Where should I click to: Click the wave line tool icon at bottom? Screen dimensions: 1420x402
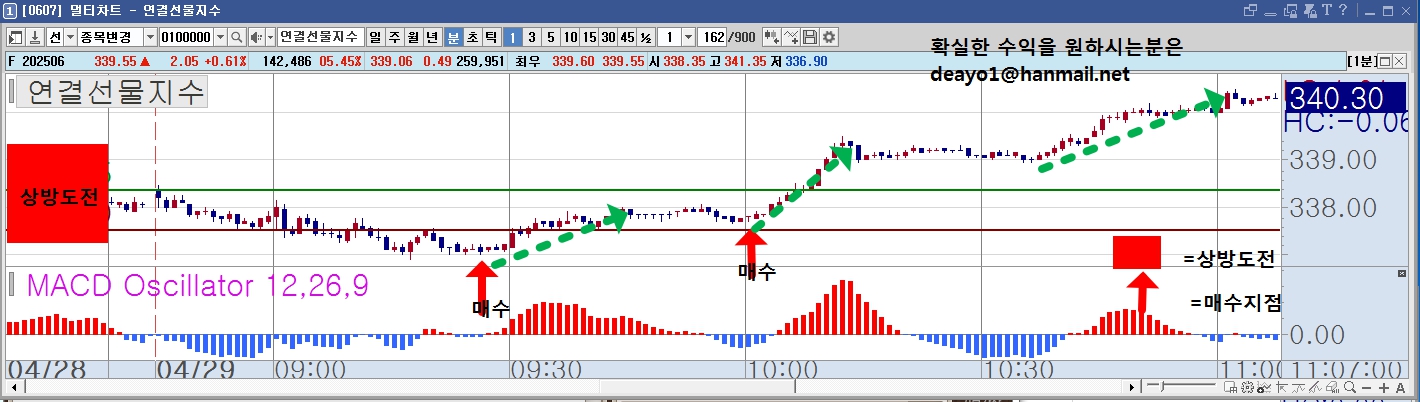pyautogui.click(x=1298, y=387)
